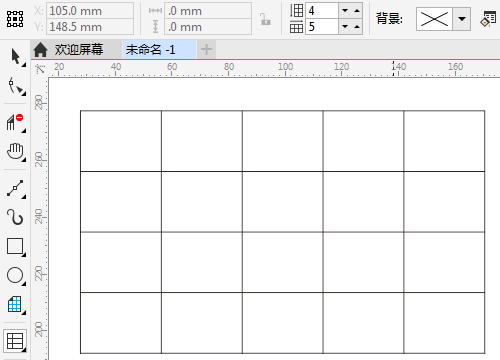This screenshot has height=360, width=500.
Task: Click the home icon tab
Action: coord(40,50)
